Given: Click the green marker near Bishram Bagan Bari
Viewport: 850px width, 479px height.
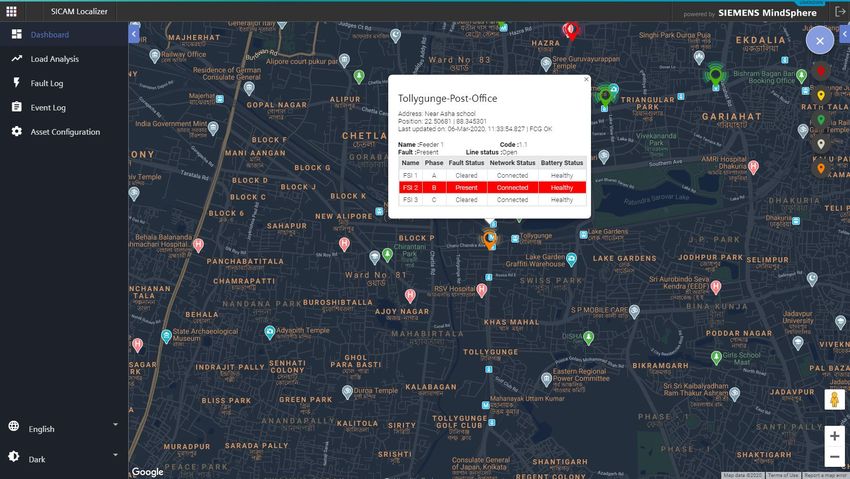Looking at the screenshot, I should tap(716, 75).
